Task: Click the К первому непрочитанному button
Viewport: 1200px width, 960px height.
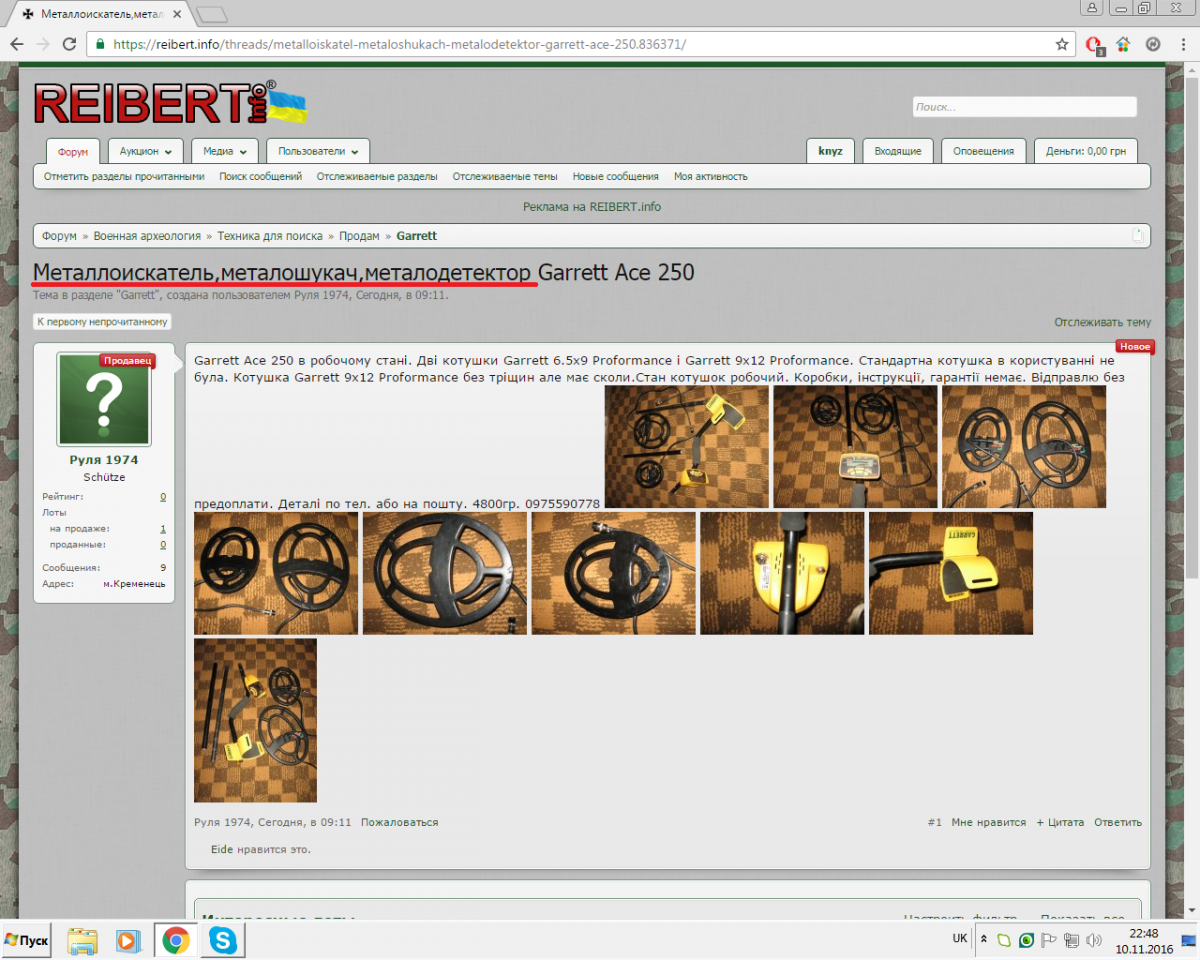Action: [102, 322]
